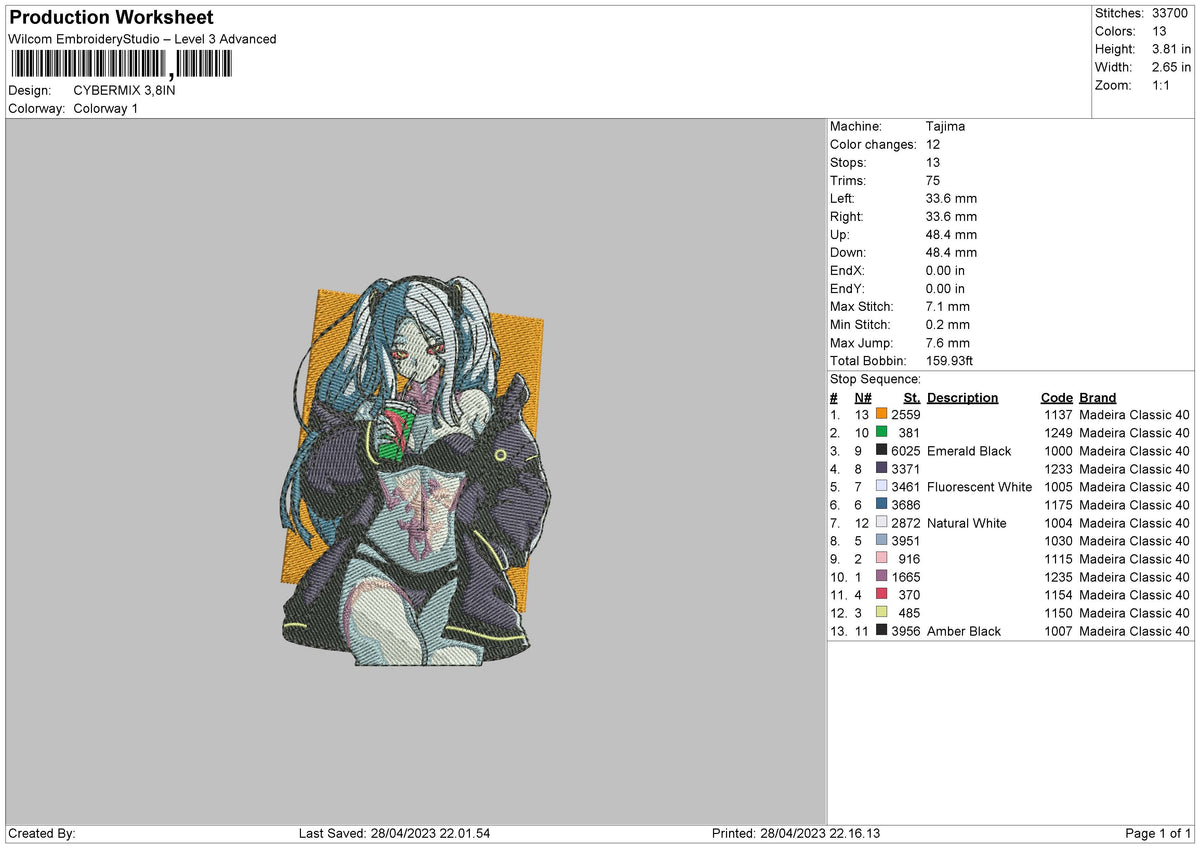Click the Color changes value 12
The height and width of the screenshot is (848, 1200).
coord(933,144)
